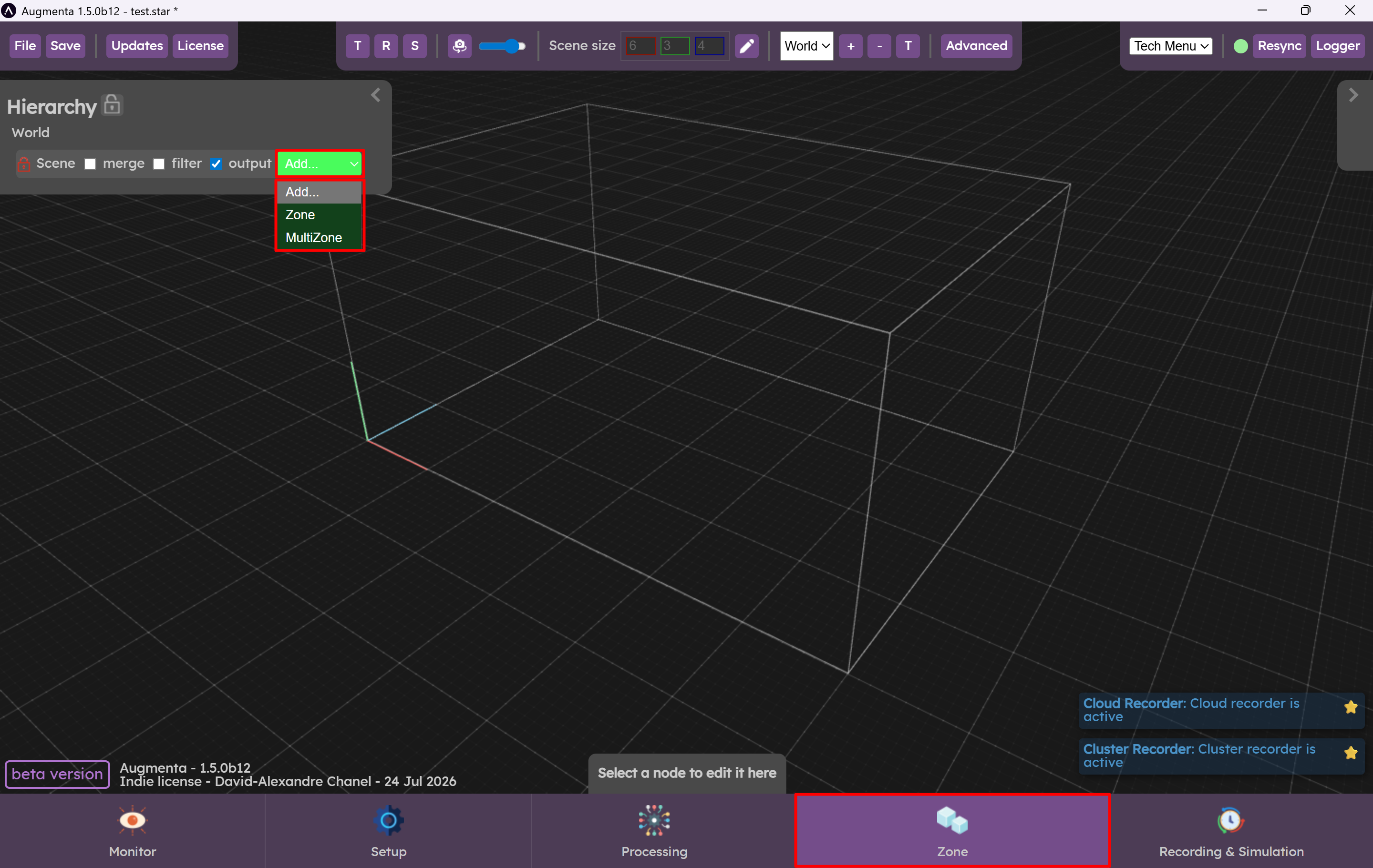Adjust the blue camera slider
This screenshot has height=868, width=1373.
point(512,46)
